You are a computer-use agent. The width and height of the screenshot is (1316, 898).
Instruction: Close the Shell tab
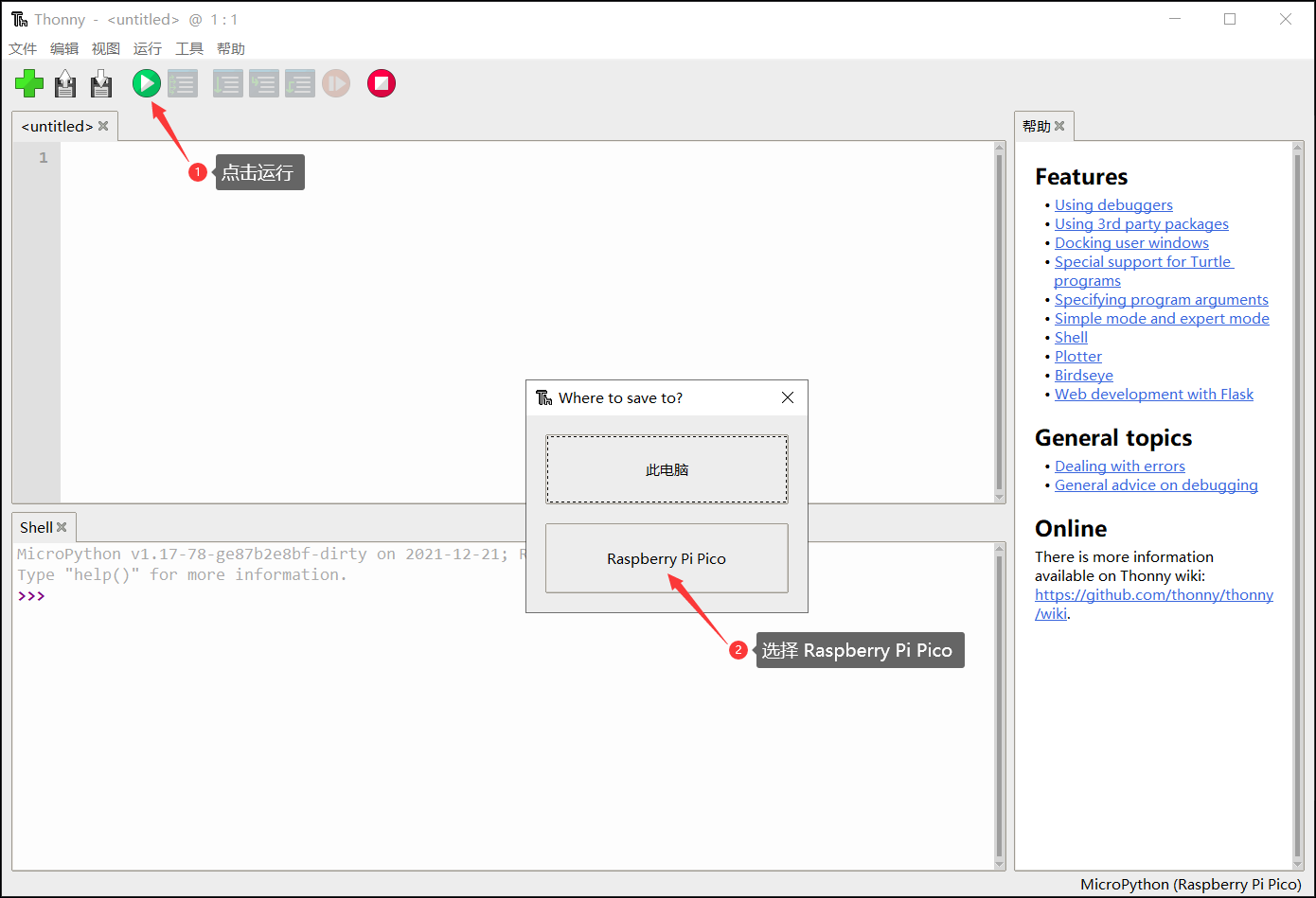click(62, 527)
